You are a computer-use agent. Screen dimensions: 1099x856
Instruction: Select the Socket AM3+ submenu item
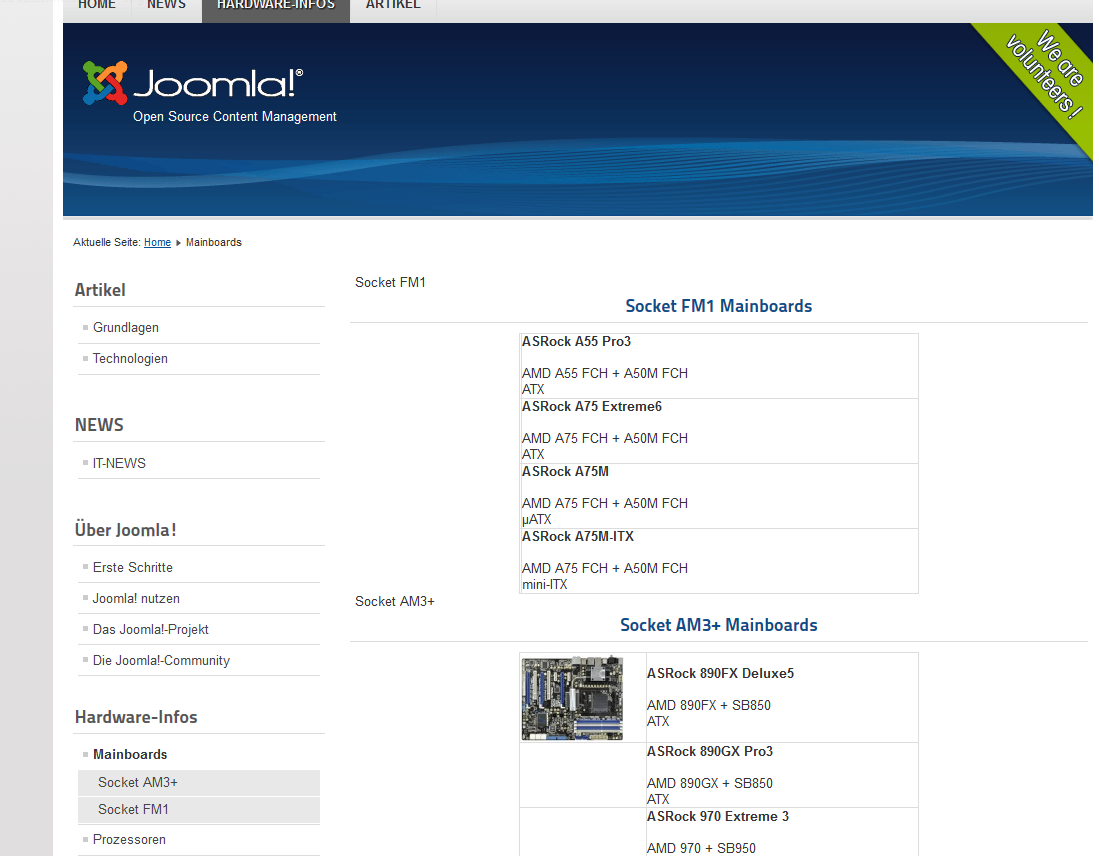point(199,782)
